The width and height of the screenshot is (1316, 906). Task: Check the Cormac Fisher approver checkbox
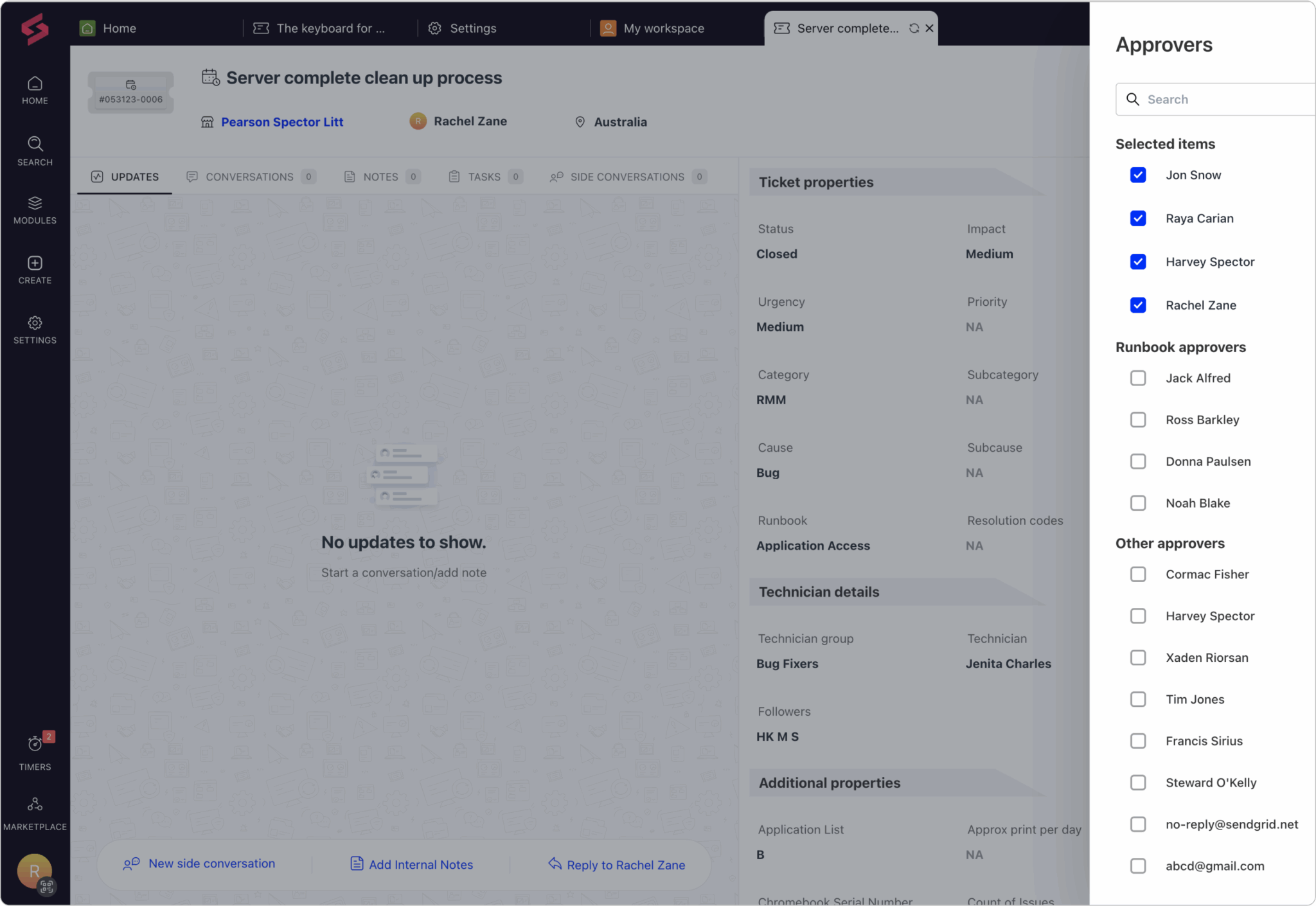(1137, 574)
